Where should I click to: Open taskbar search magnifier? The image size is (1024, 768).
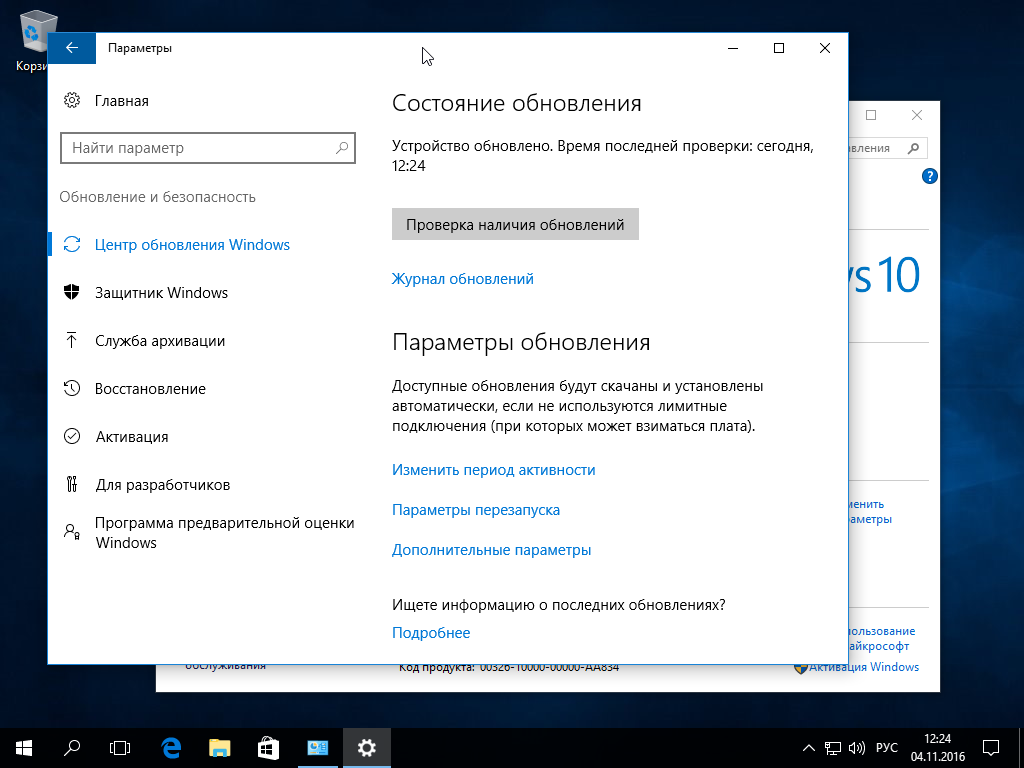(x=72, y=748)
